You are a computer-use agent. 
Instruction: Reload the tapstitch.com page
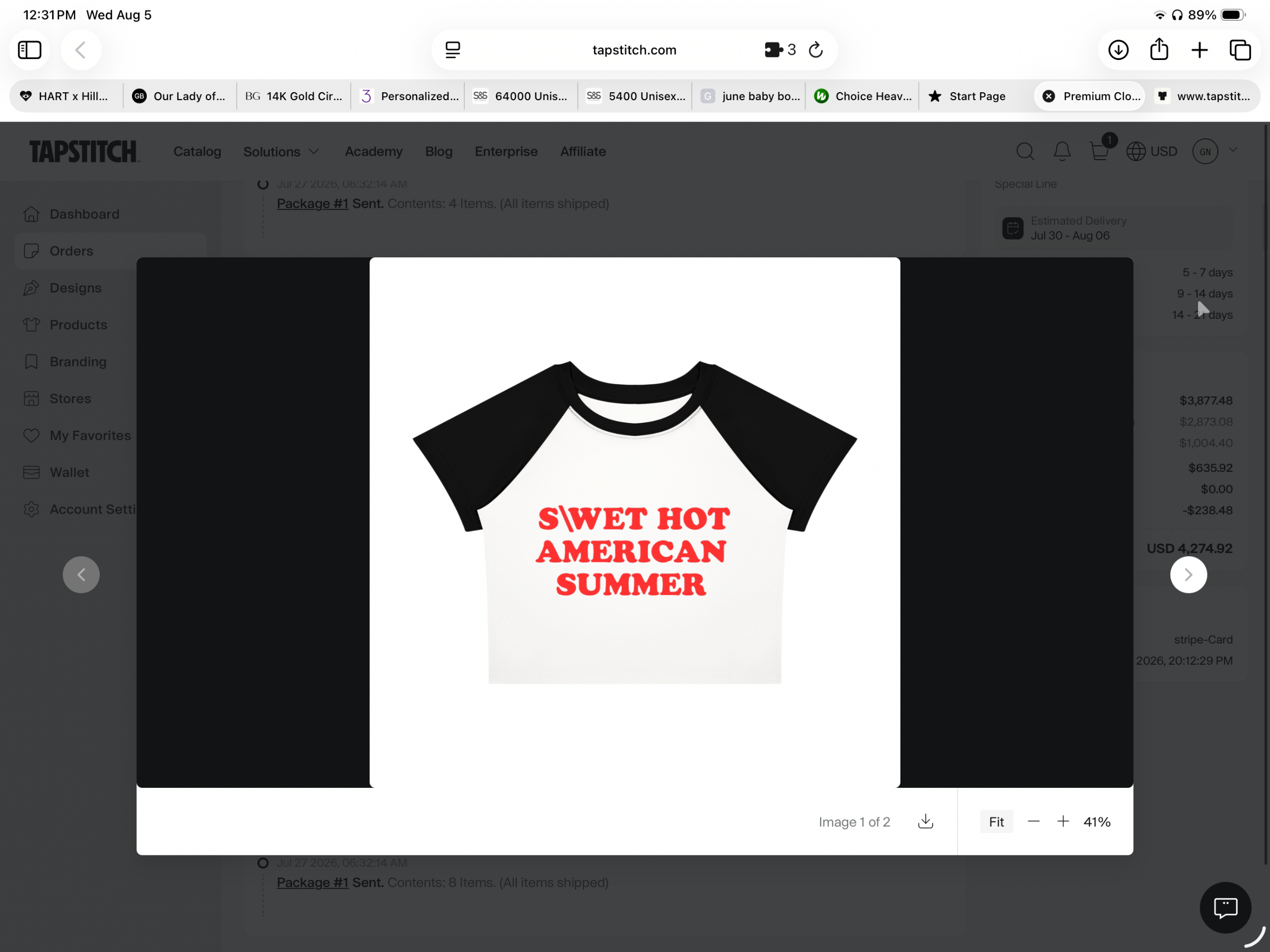pos(816,50)
